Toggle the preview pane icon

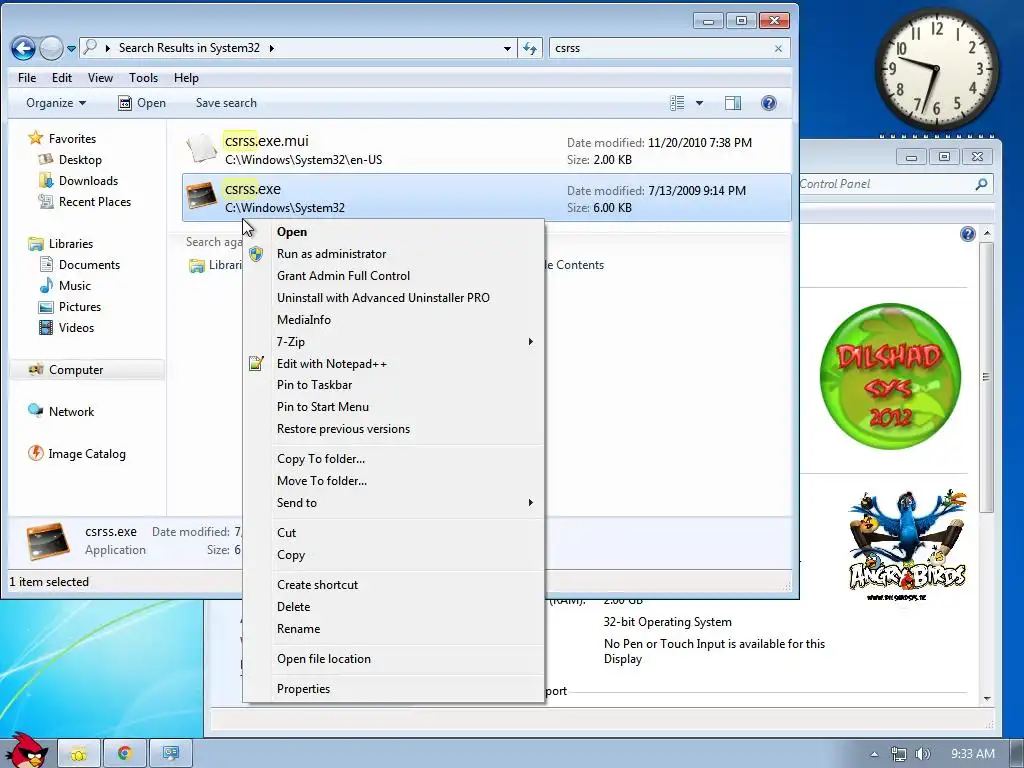click(x=733, y=103)
